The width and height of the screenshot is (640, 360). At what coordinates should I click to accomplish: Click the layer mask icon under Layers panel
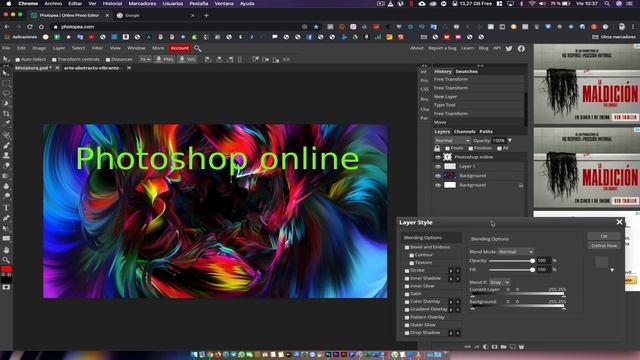[x=494, y=347]
